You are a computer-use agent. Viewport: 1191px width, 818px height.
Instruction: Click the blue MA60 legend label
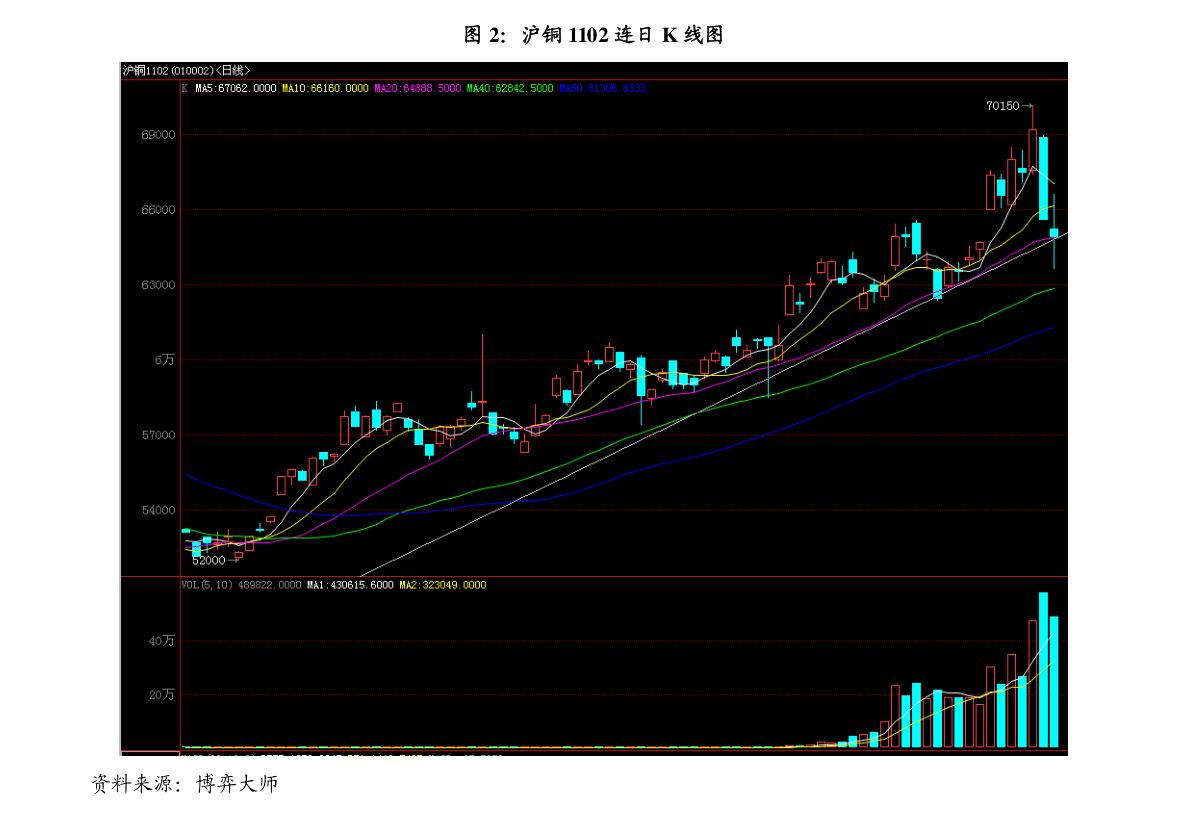602,89
